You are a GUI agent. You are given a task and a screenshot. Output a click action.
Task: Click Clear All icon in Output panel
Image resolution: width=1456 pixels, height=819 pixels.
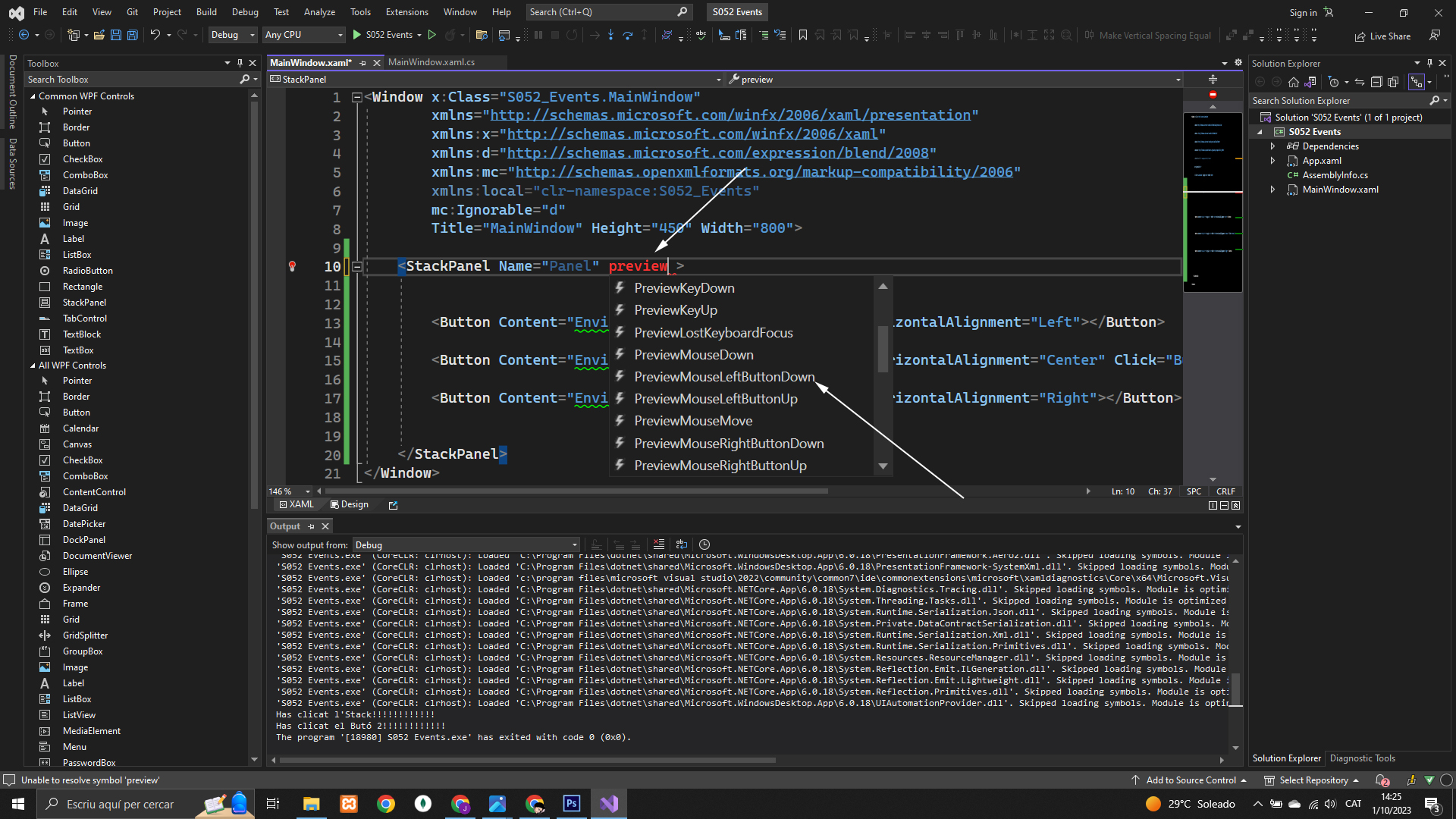(x=658, y=544)
